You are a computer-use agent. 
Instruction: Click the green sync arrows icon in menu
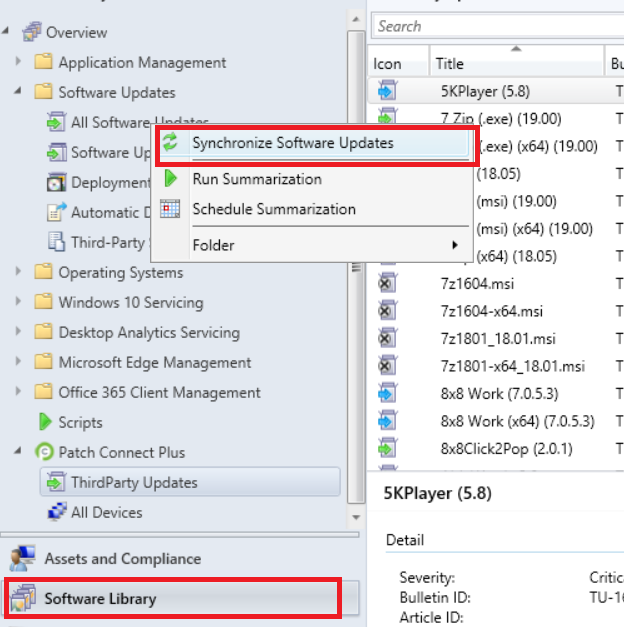[170, 142]
